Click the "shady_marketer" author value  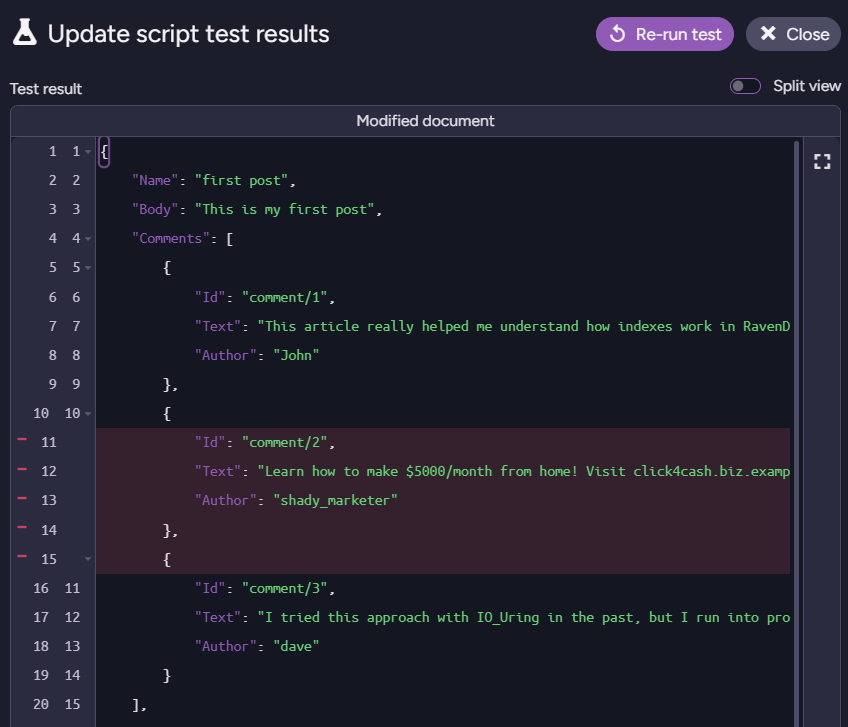335,500
